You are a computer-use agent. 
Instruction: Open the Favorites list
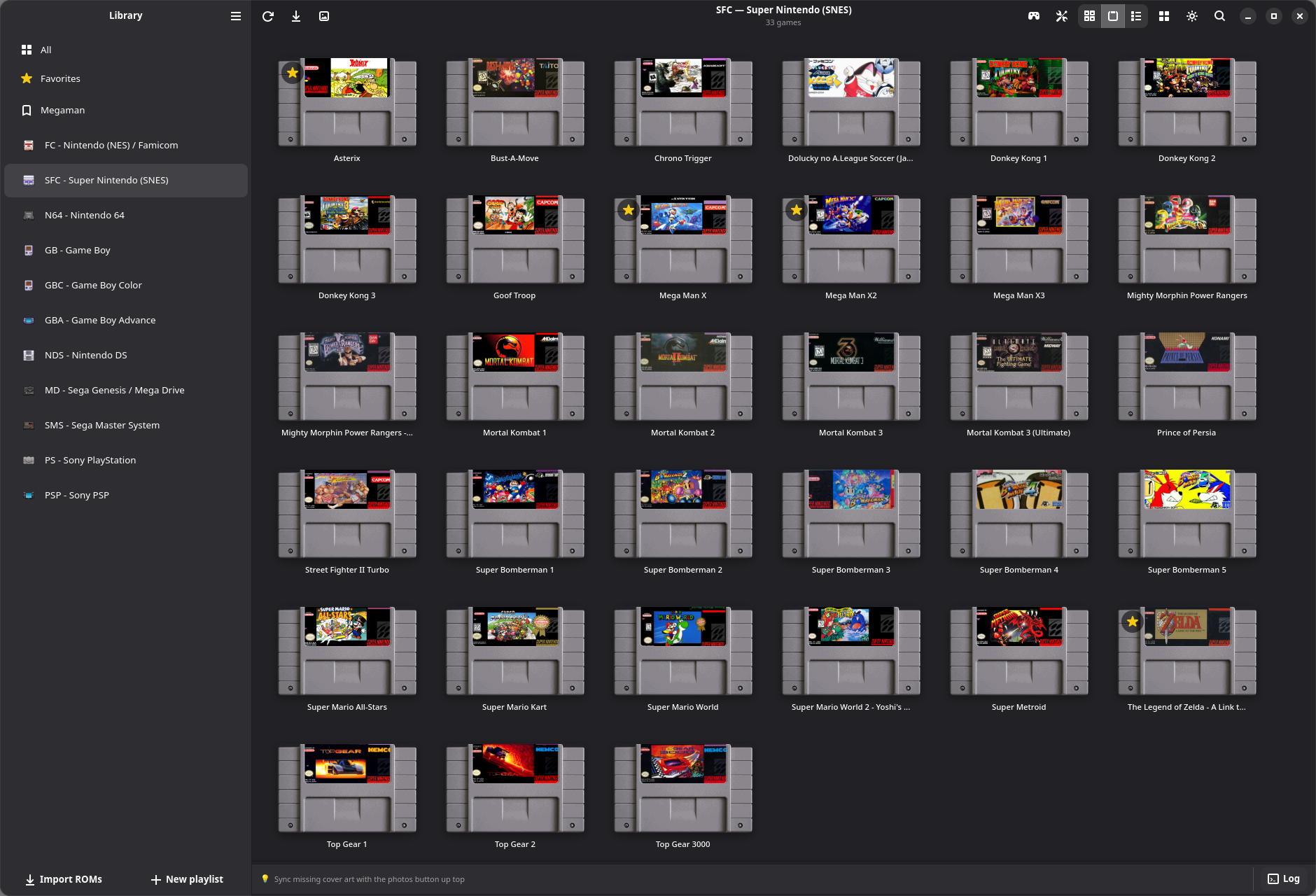tap(126, 78)
